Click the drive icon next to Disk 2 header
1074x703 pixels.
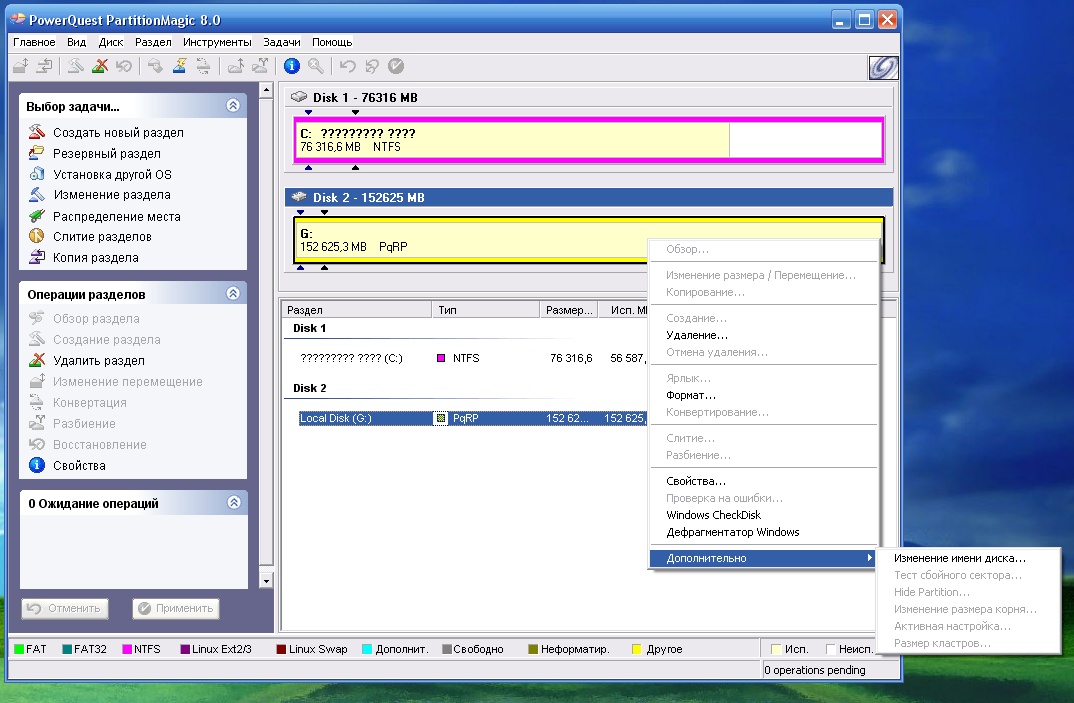click(x=299, y=197)
